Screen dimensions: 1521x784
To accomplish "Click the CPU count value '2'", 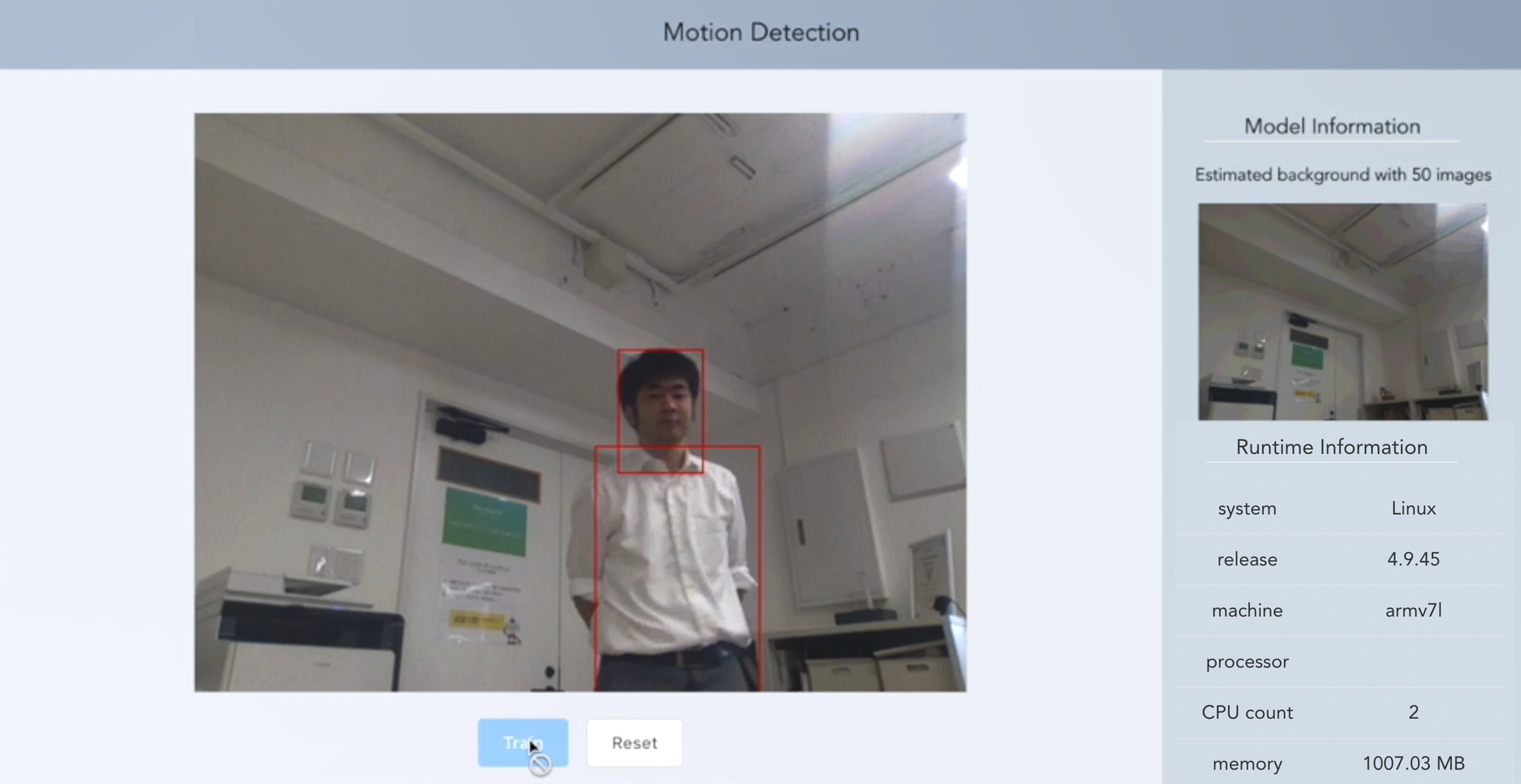I will point(1413,713).
